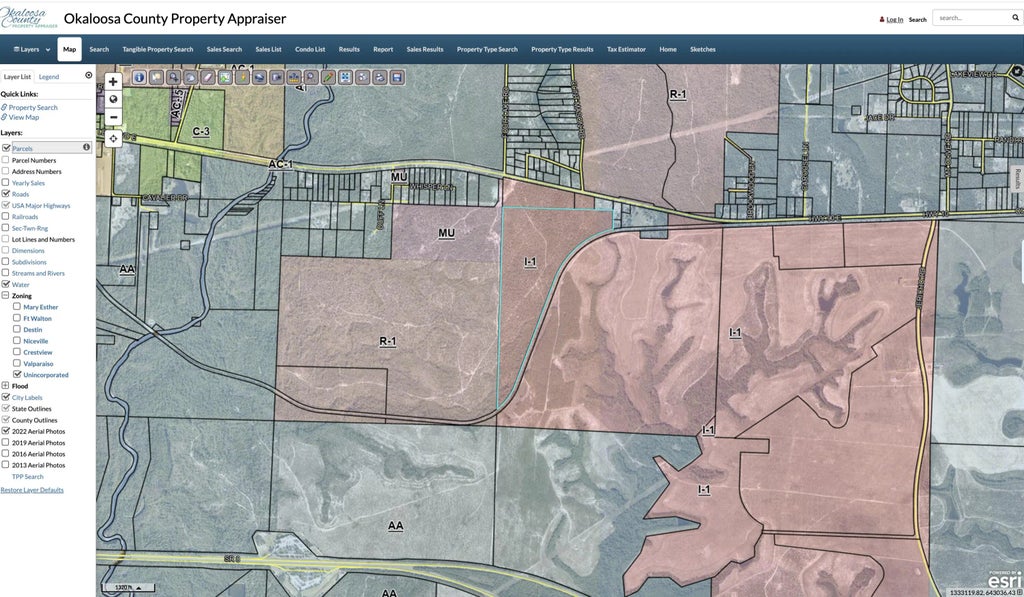1024x597 pixels.
Task: Use the eraser tool to clear map graphics
Action: click(x=208, y=77)
